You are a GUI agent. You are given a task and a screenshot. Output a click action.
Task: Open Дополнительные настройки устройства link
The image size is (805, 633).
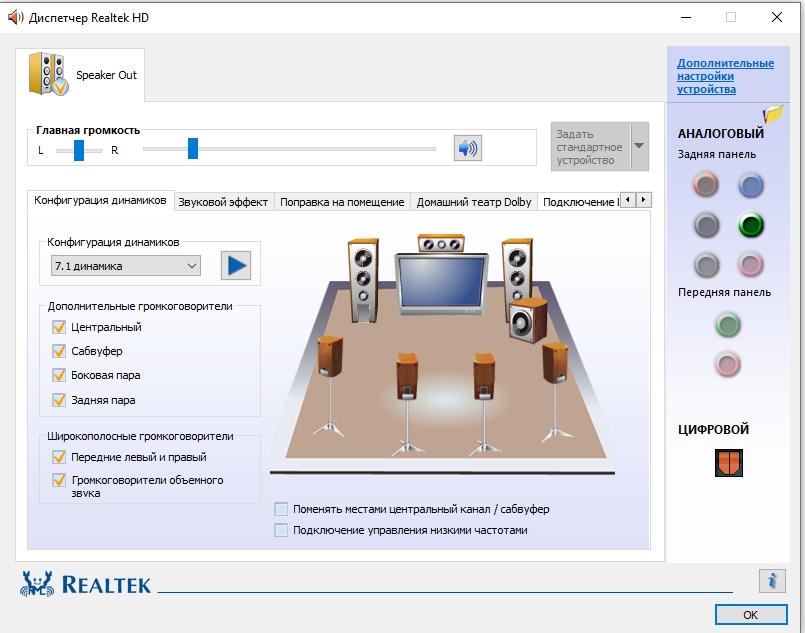[x=725, y=76]
